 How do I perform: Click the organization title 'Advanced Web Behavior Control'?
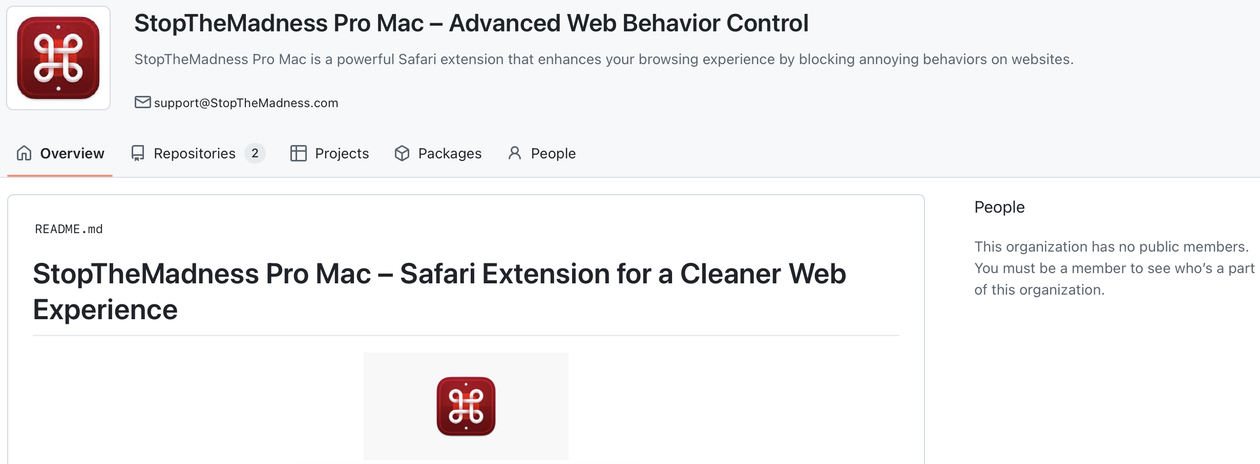pos(471,23)
